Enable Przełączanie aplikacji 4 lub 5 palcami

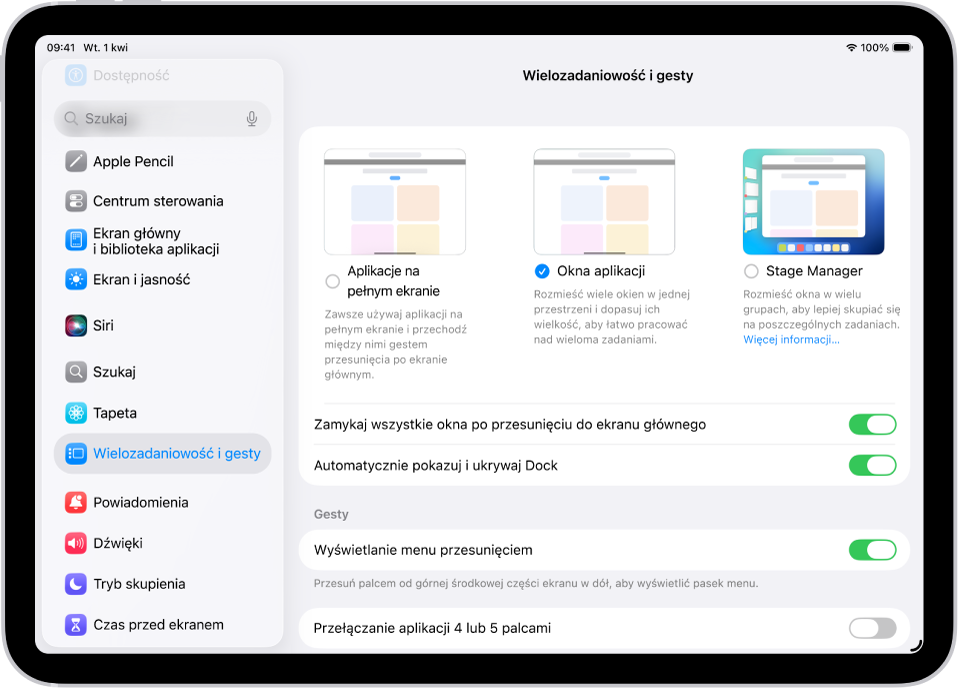click(872, 628)
